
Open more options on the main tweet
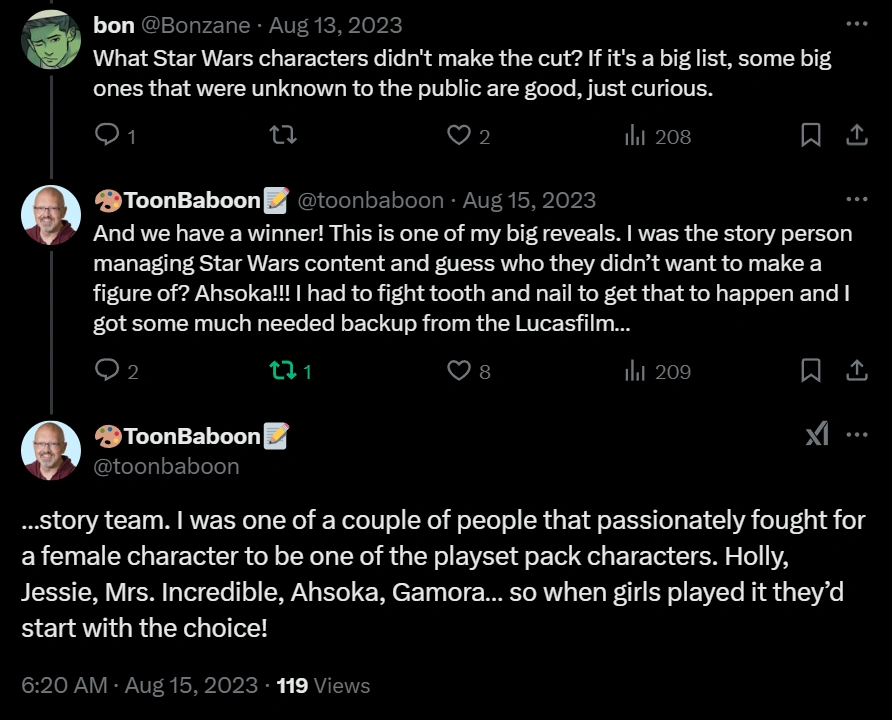point(857,435)
